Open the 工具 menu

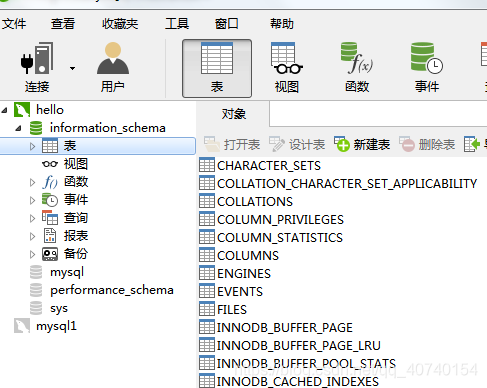tap(177, 24)
